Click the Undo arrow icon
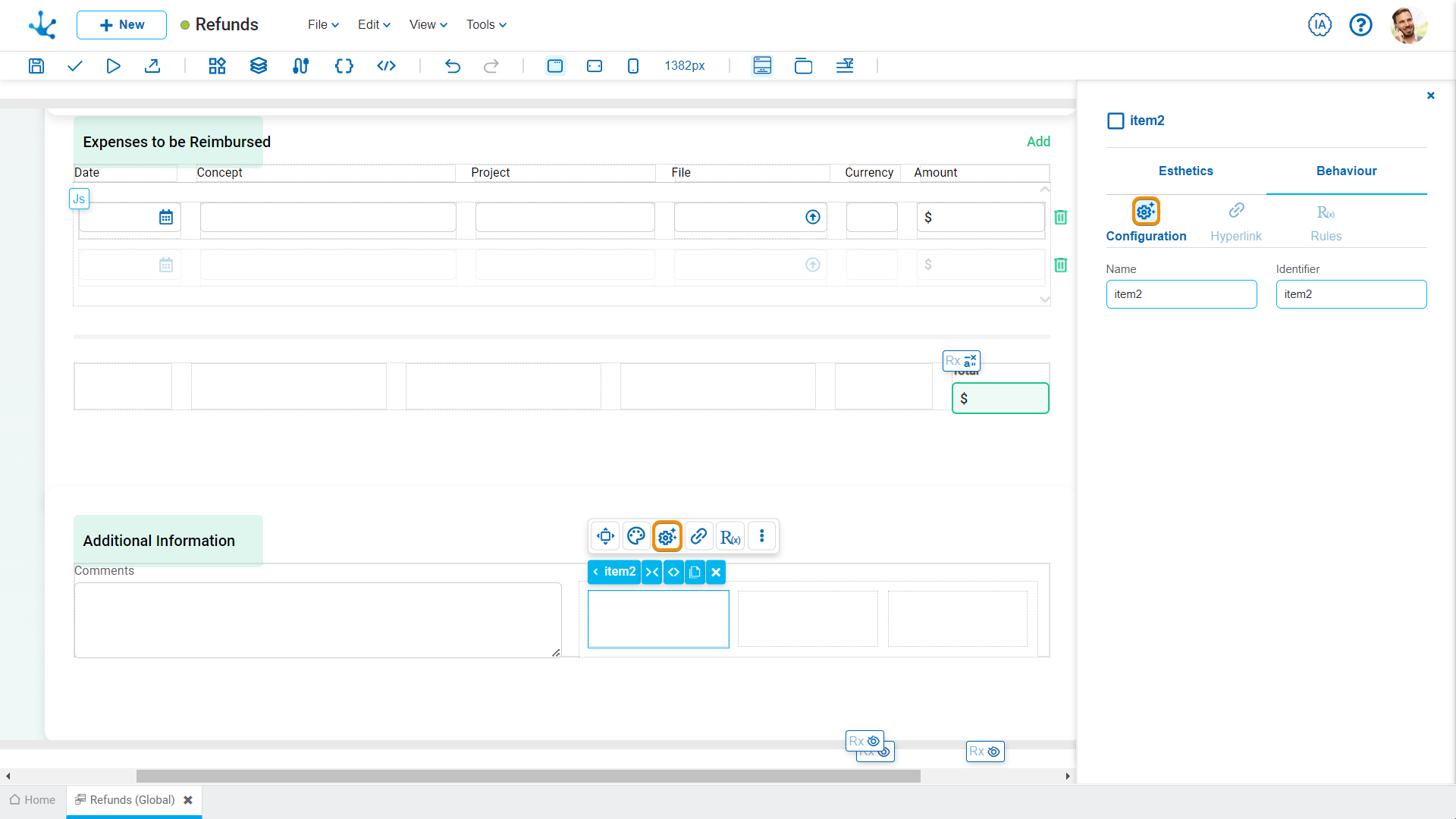 tap(453, 66)
